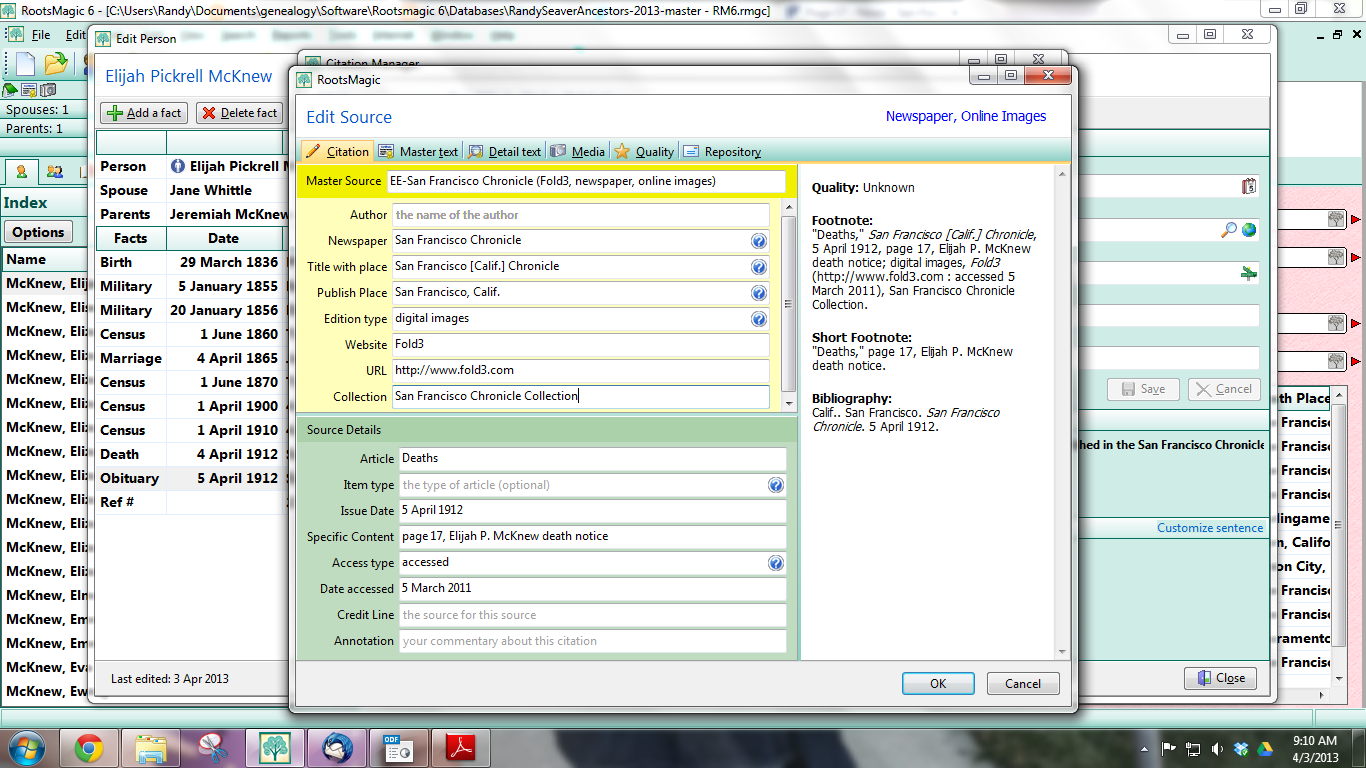Click the Credit Line field
The image size is (1366, 768).
(x=592, y=615)
